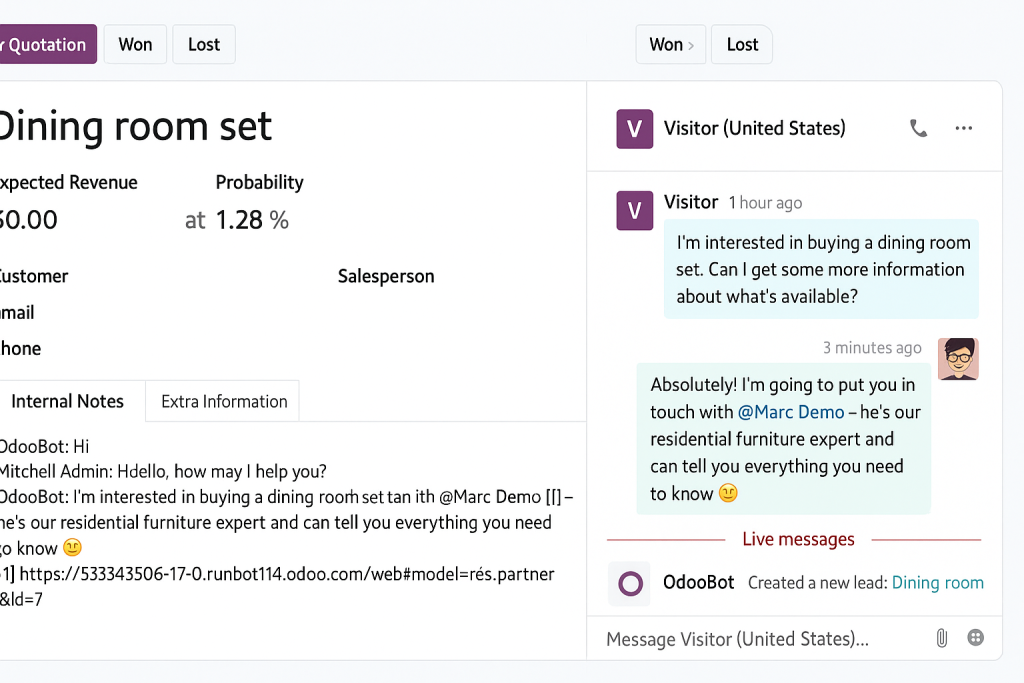Open the emoji picker icon
Viewport: 1024px width, 683px height.
click(975, 637)
